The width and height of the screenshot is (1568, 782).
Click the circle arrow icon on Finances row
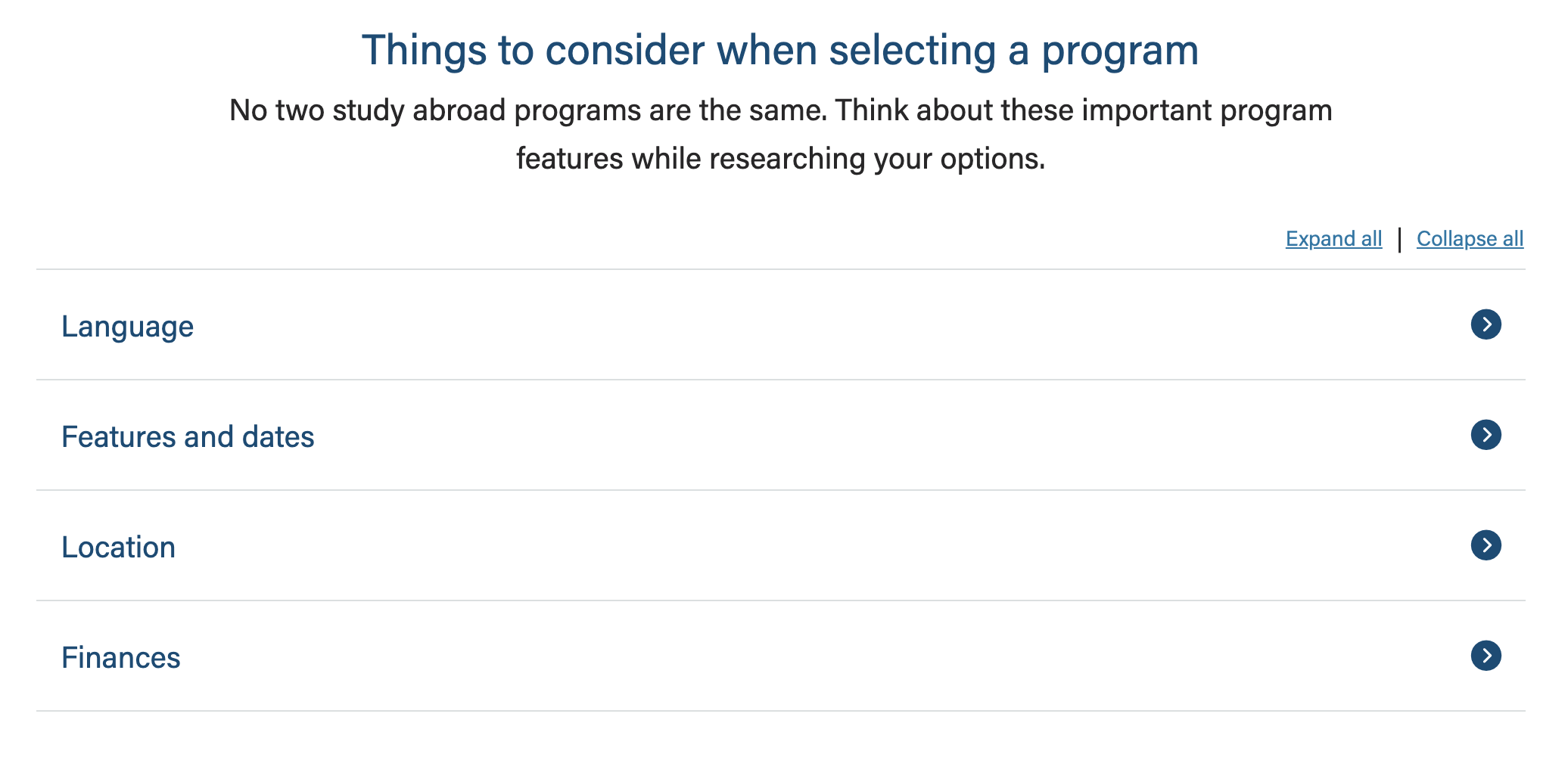click(1486, 656)
